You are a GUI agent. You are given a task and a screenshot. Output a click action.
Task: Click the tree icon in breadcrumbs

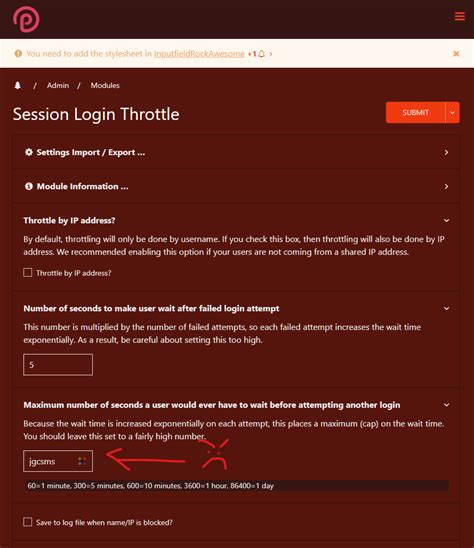pyautogui.click(x=17, y=85)
